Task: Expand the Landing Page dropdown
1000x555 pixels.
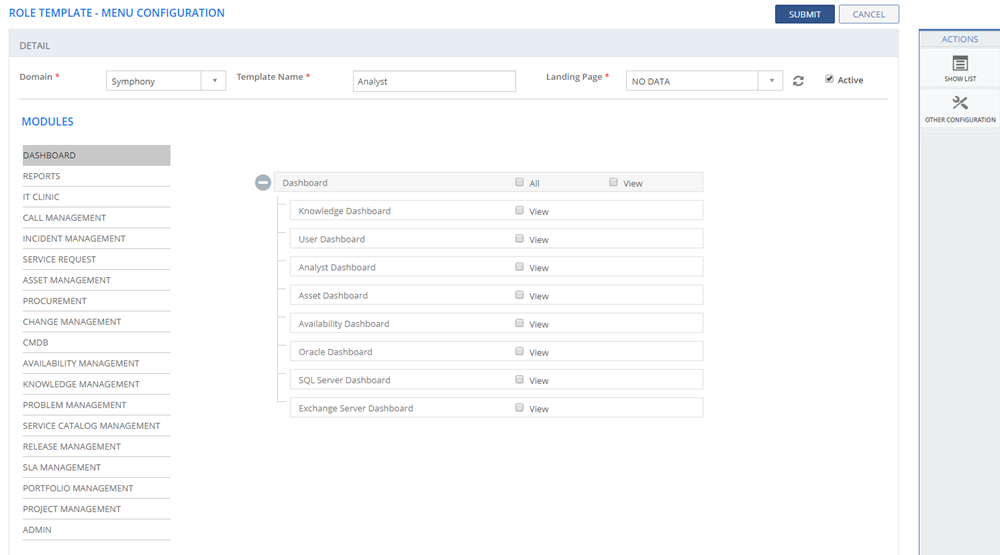Action: point(770,81)
